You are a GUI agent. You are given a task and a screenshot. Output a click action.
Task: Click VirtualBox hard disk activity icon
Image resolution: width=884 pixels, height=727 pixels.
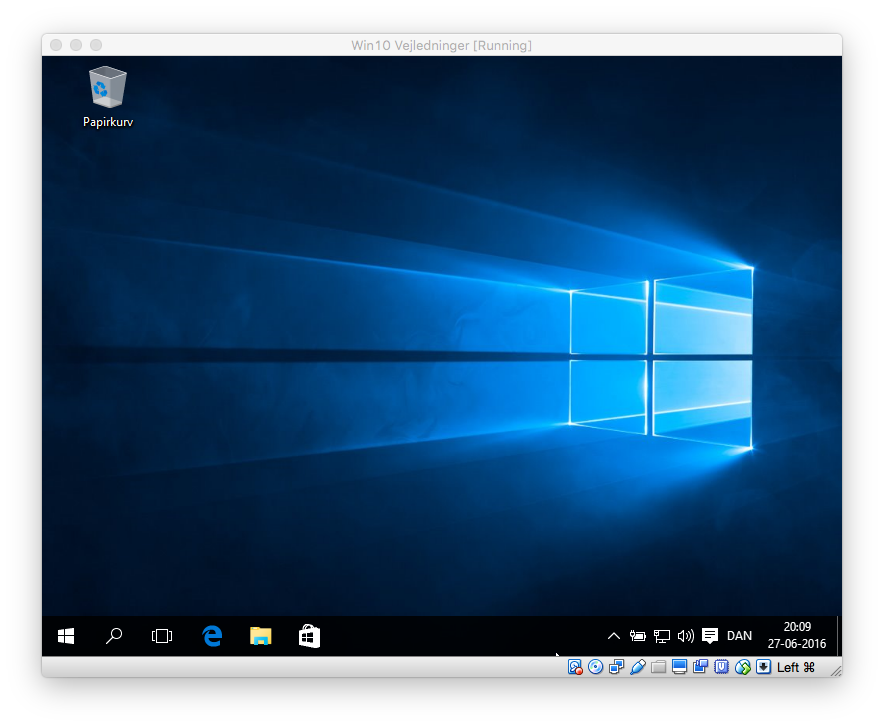(x=574, y=667)
